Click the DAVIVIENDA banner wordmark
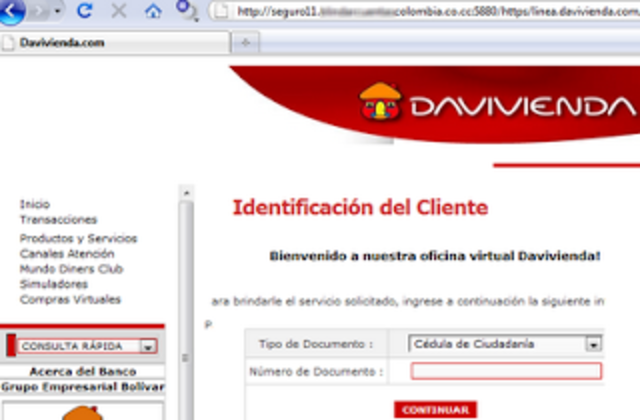This screenshot has width=640, height=420. point(524,106)
